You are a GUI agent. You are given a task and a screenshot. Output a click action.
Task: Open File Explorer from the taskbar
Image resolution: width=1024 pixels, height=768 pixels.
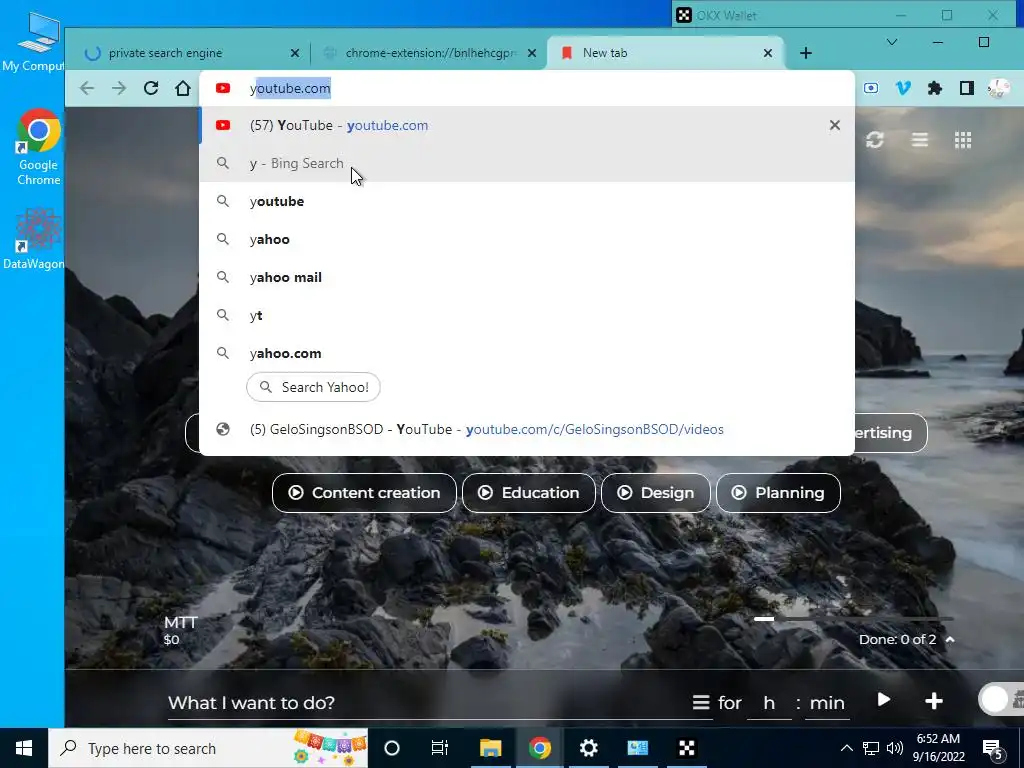pyautogui.click(x=490, y=748)
